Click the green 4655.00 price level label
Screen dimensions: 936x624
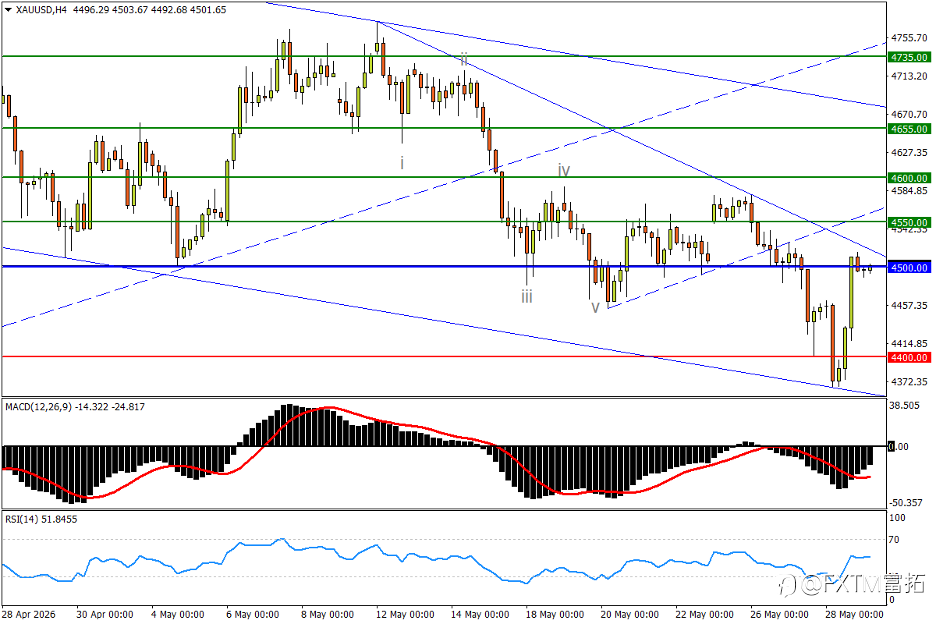(909, 129)
